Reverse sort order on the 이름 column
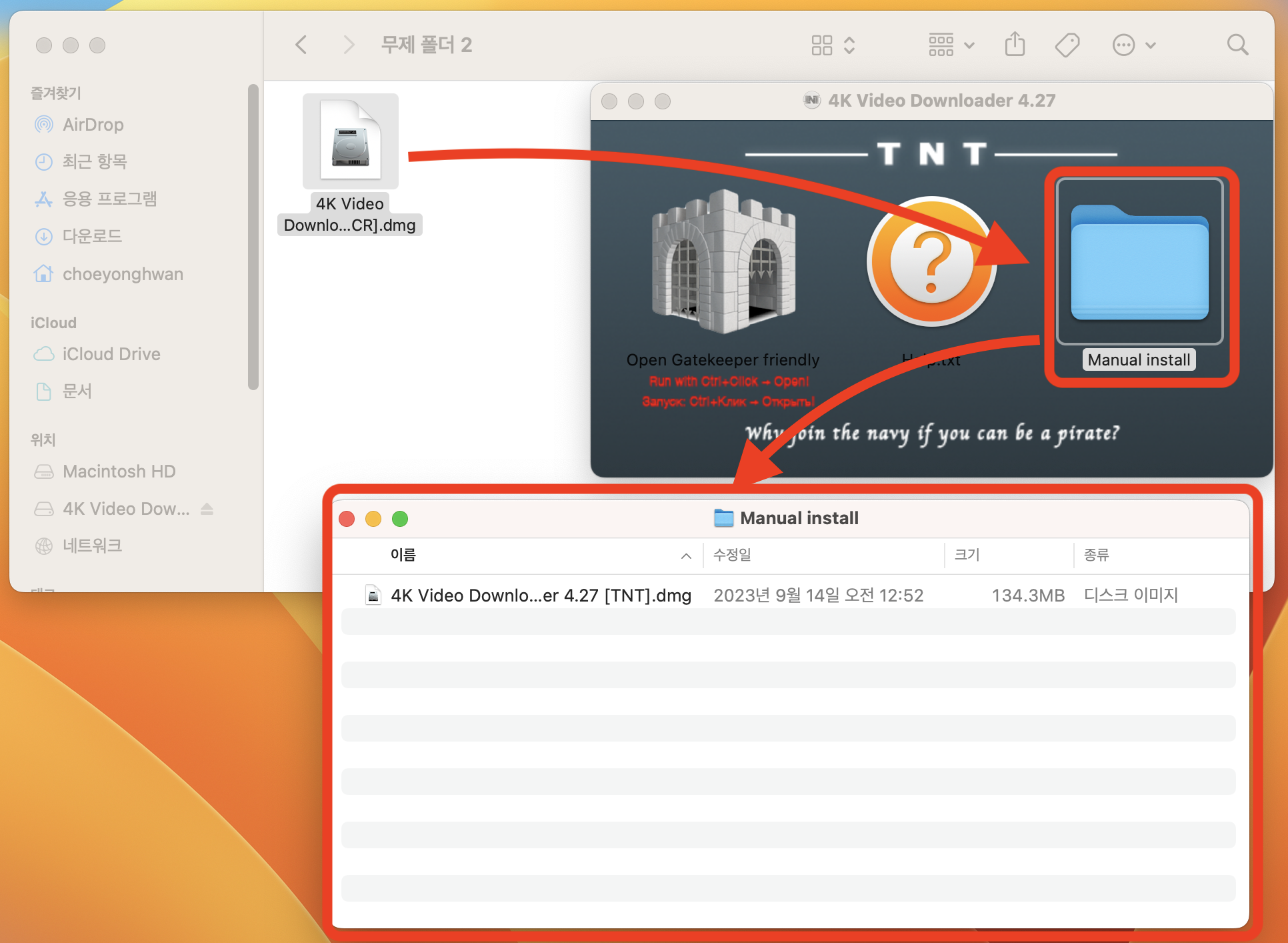 click(685, 556)
